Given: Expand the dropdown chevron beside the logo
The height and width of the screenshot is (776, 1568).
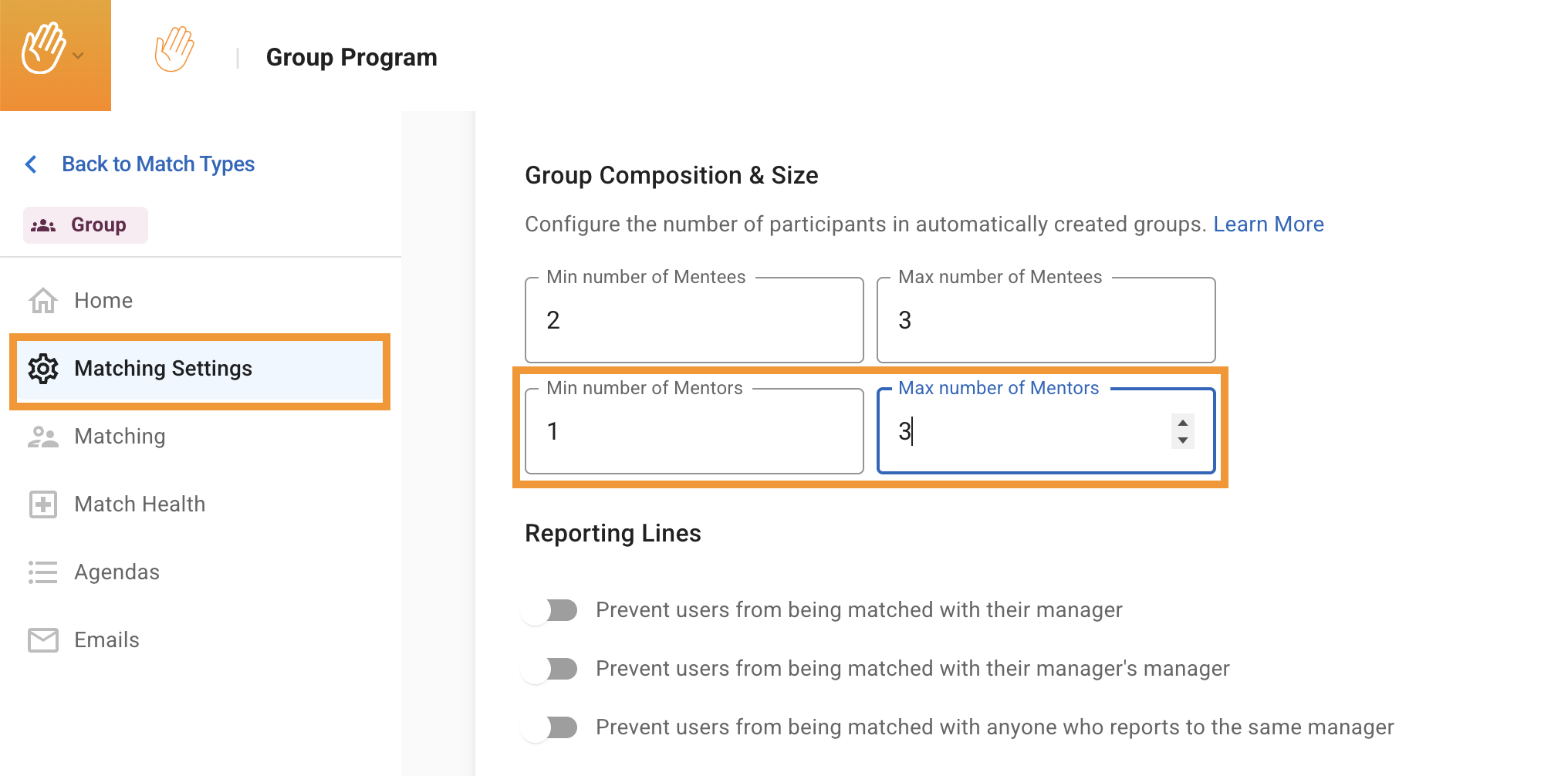Looking at the screenshot, I should 78,56.
